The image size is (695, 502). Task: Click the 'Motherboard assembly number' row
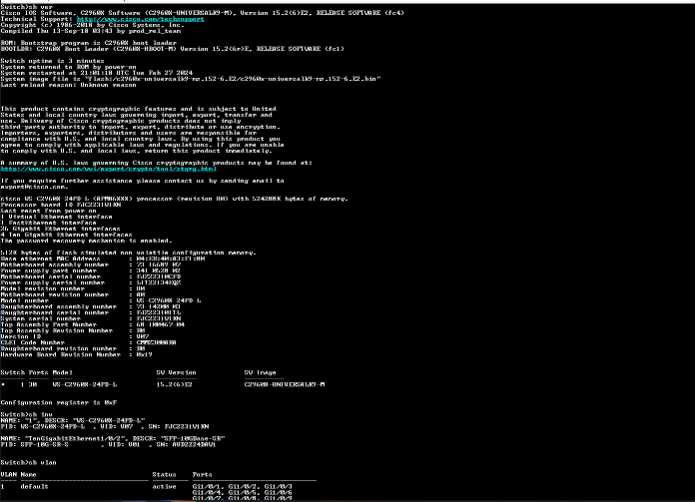point(91,265)
